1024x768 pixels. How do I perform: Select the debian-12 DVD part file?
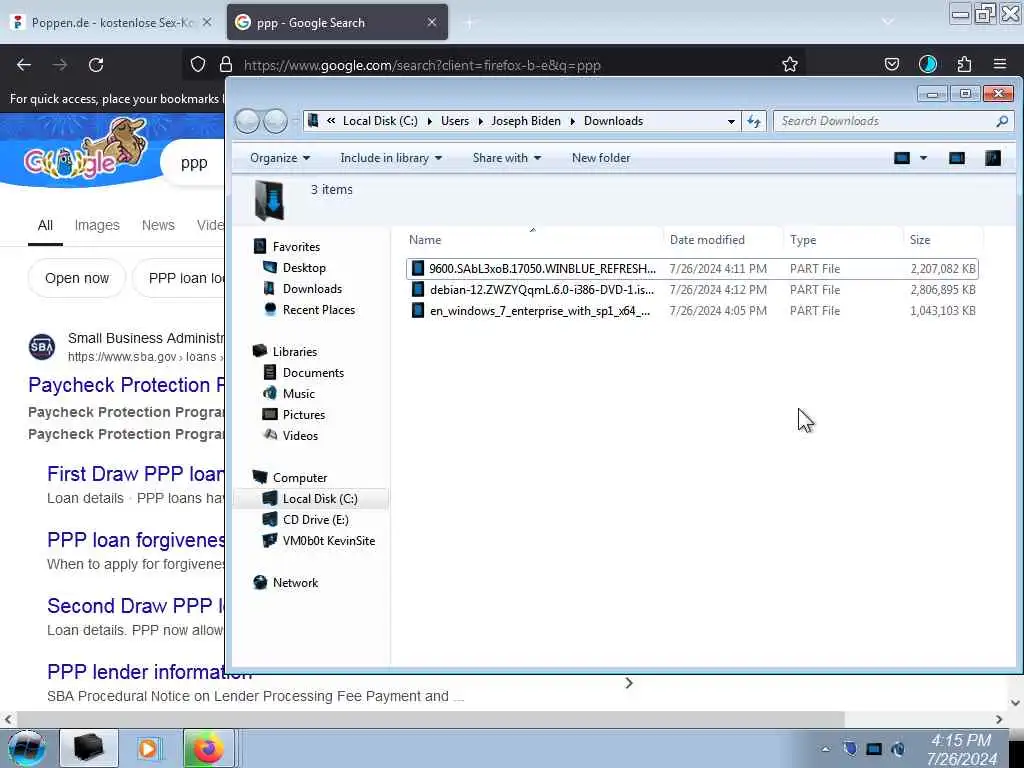692,290
